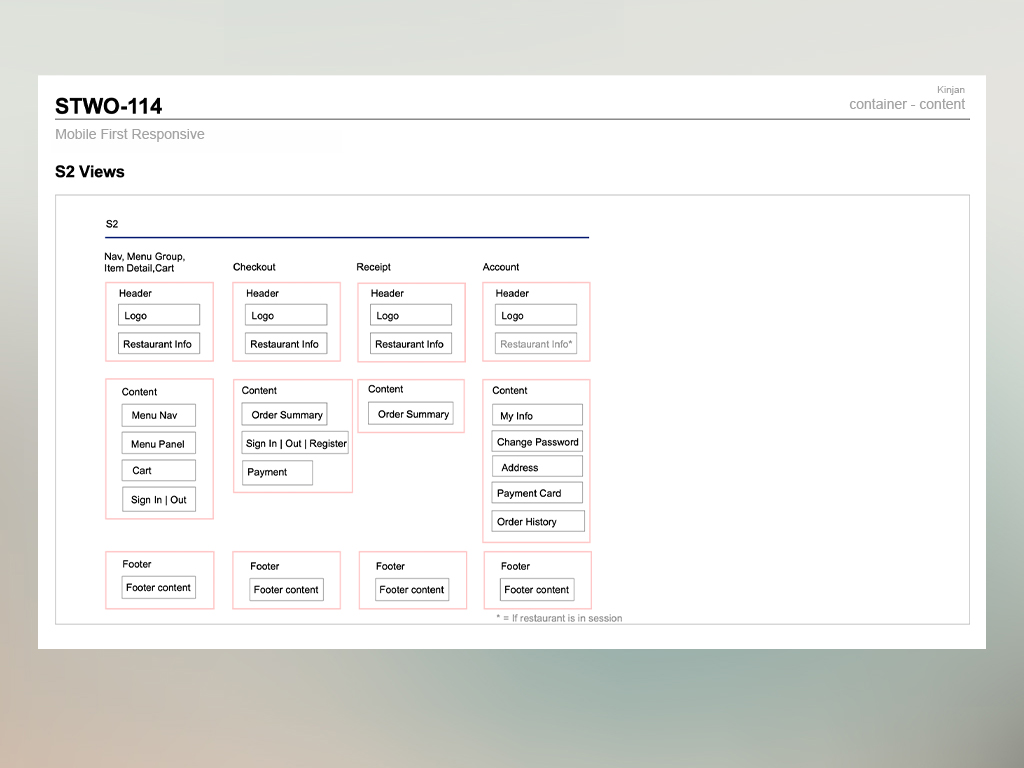Click the Change Password box

[537, 442]
